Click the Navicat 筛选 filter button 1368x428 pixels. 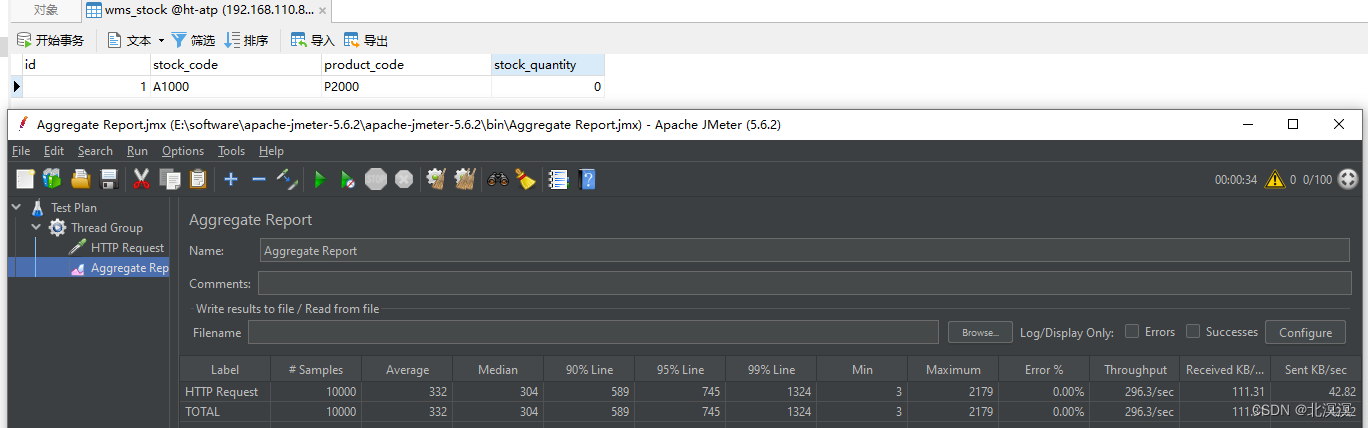[x=193, y=40]
